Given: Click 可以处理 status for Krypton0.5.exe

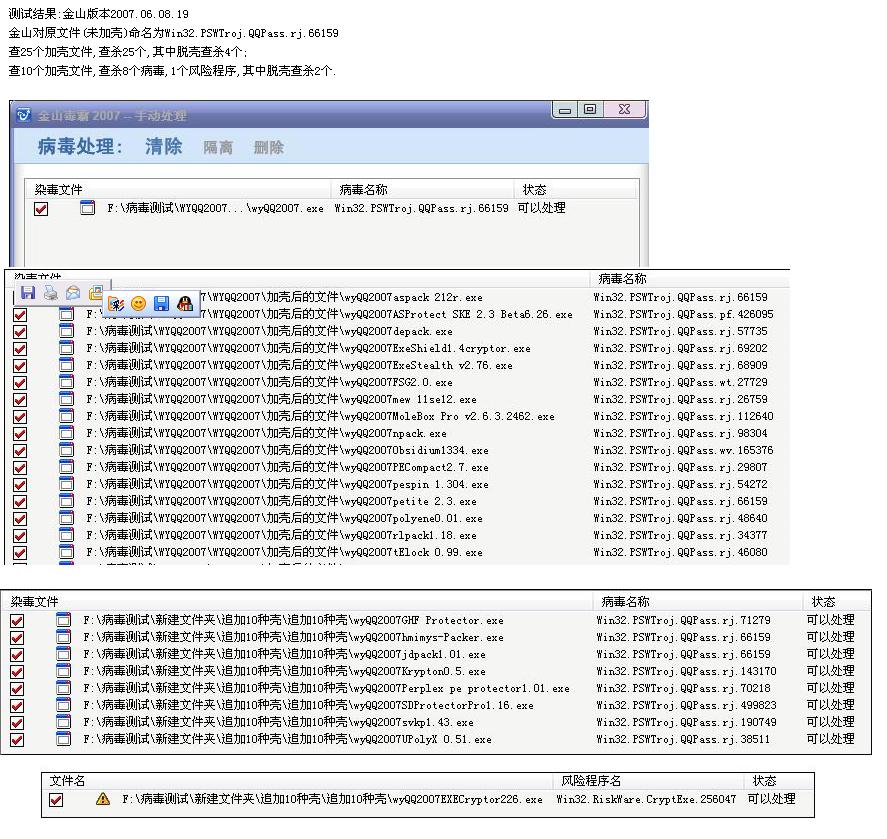Looking at the screenshot, I should 830,671.
